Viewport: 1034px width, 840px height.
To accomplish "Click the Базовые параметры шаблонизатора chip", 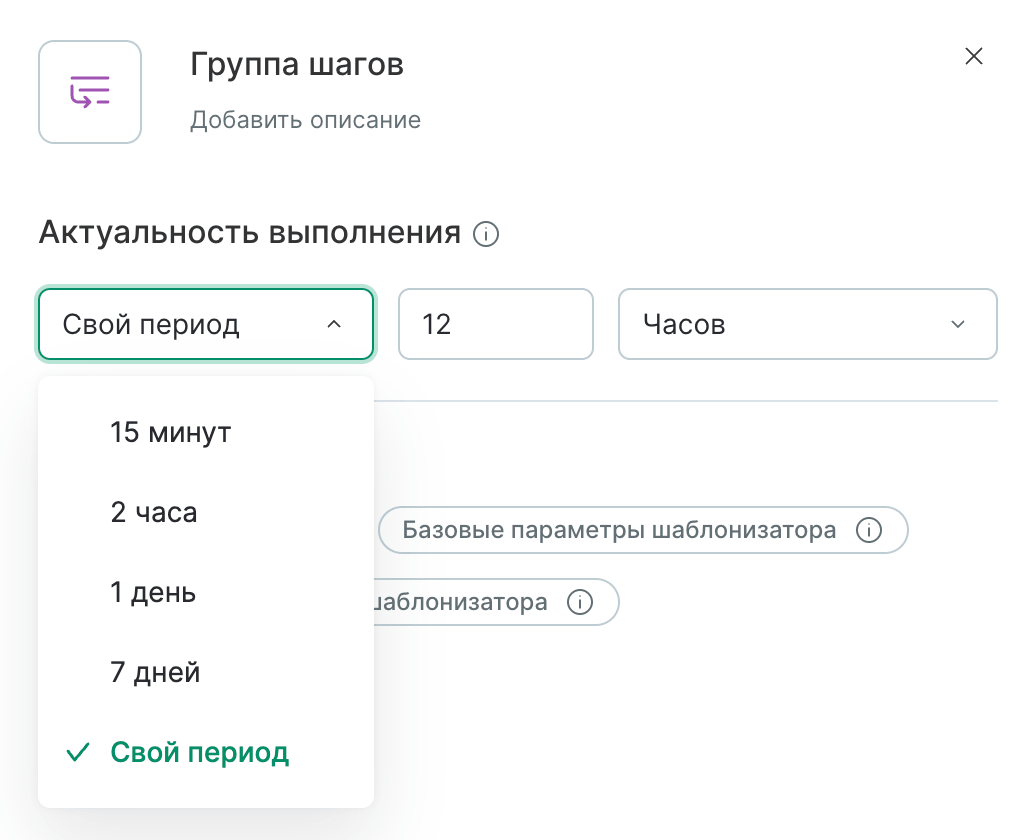I will coord(643,530).
